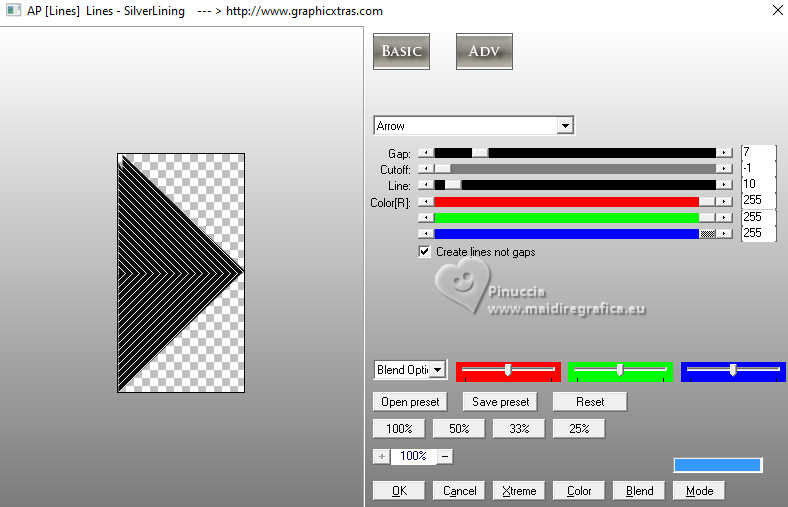
Task: Click the Save preset button
Action: [x=500, y=402]
